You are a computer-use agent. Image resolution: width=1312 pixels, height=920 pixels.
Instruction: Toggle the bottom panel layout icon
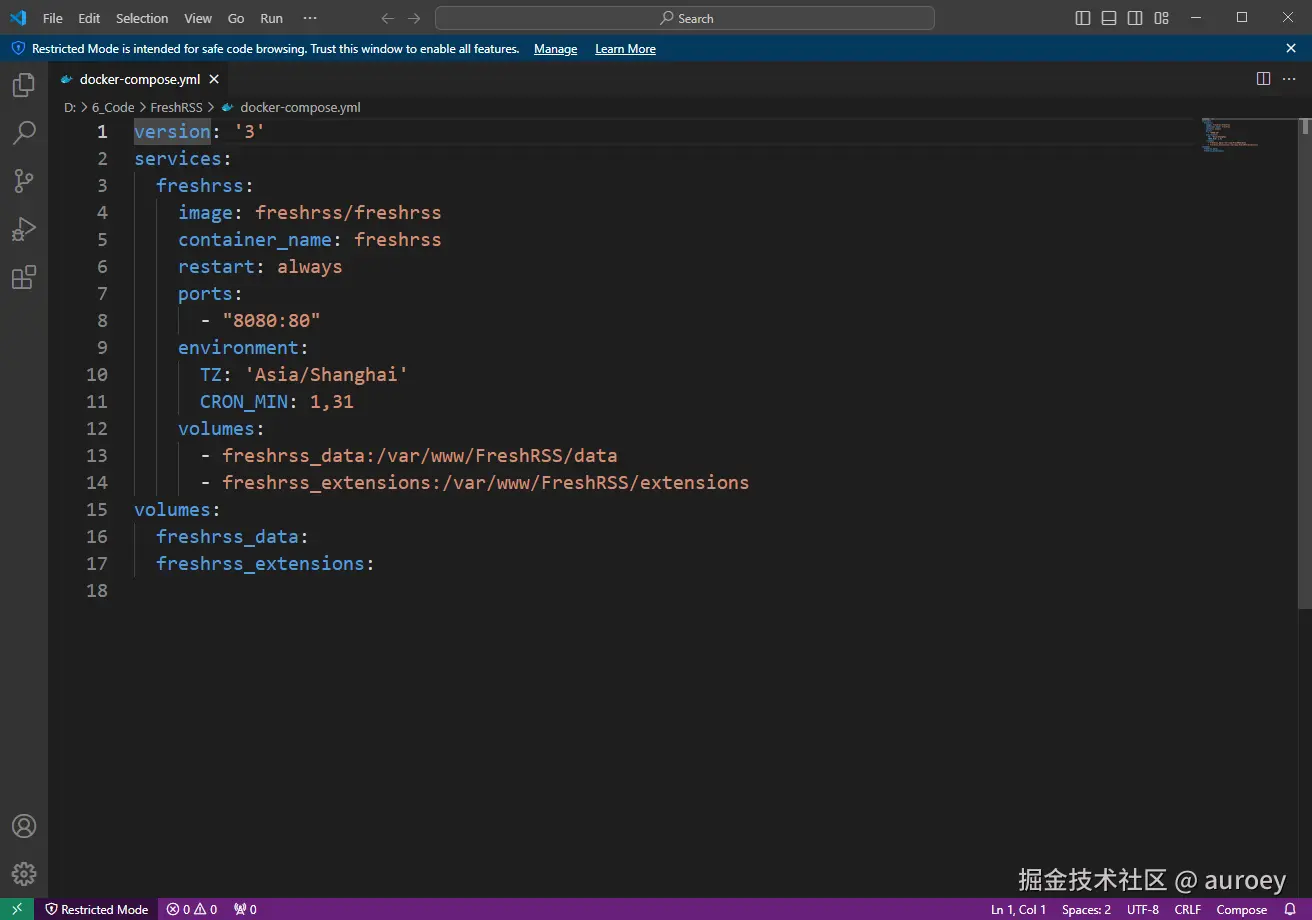1109,18
